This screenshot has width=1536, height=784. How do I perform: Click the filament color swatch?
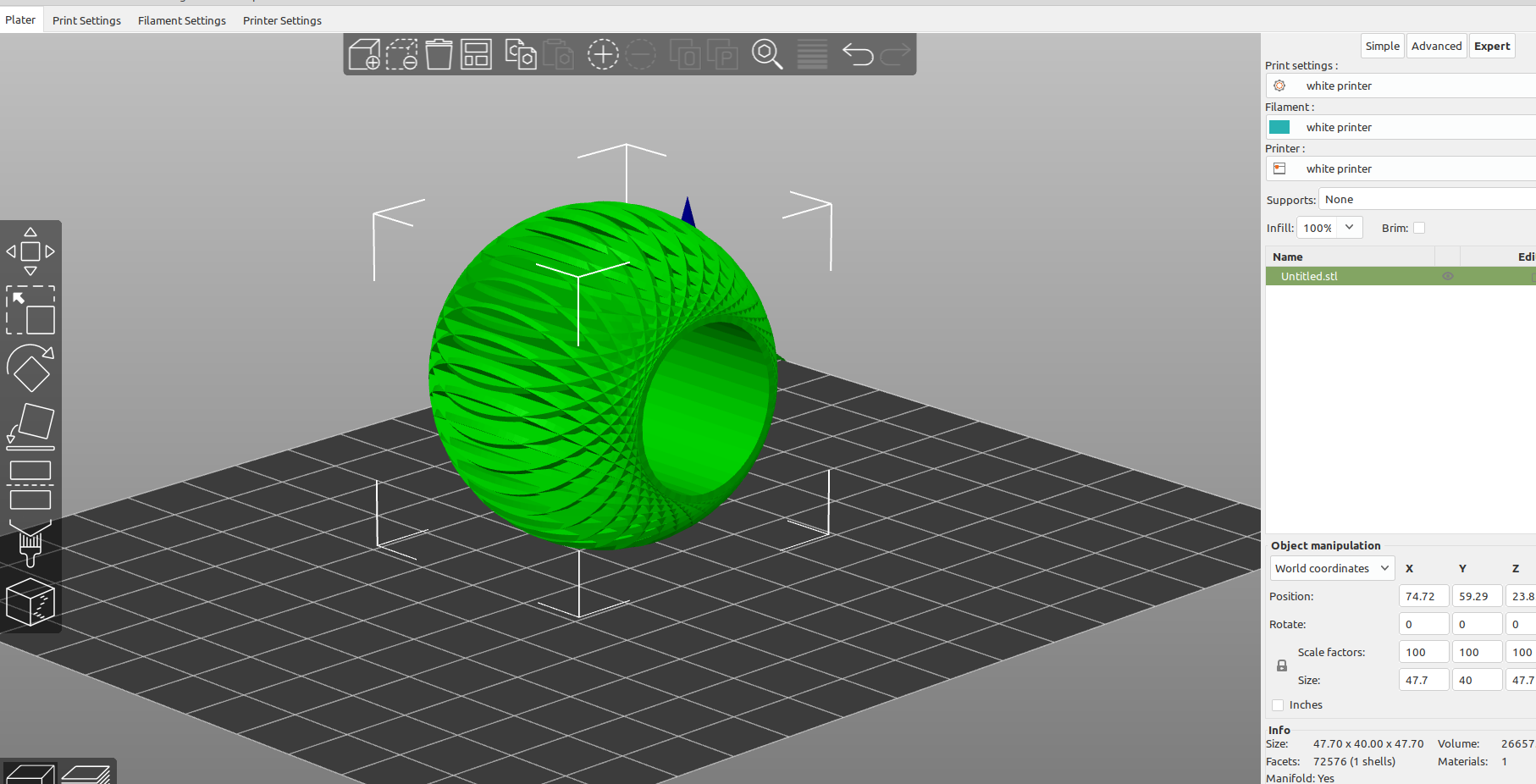[1279, 127]
